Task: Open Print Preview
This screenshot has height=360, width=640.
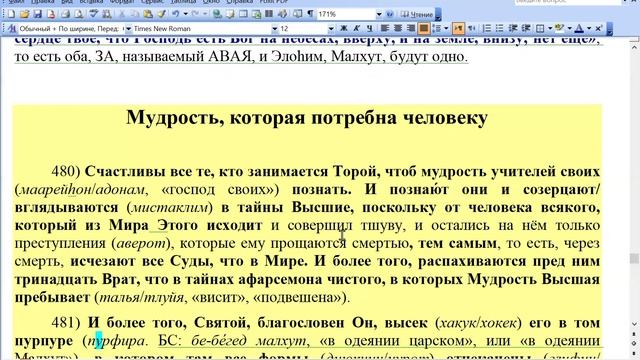Action: [x=79, y=14]
